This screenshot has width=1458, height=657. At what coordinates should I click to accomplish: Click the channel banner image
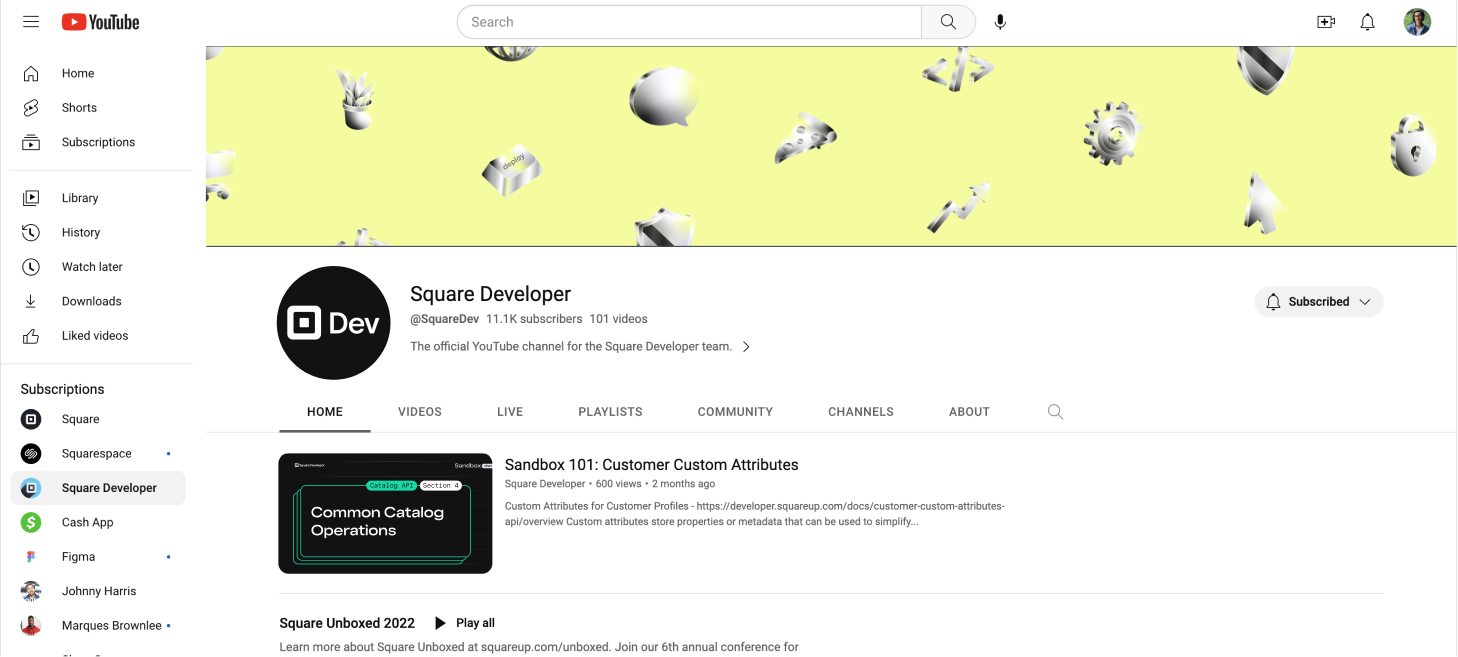831,146
